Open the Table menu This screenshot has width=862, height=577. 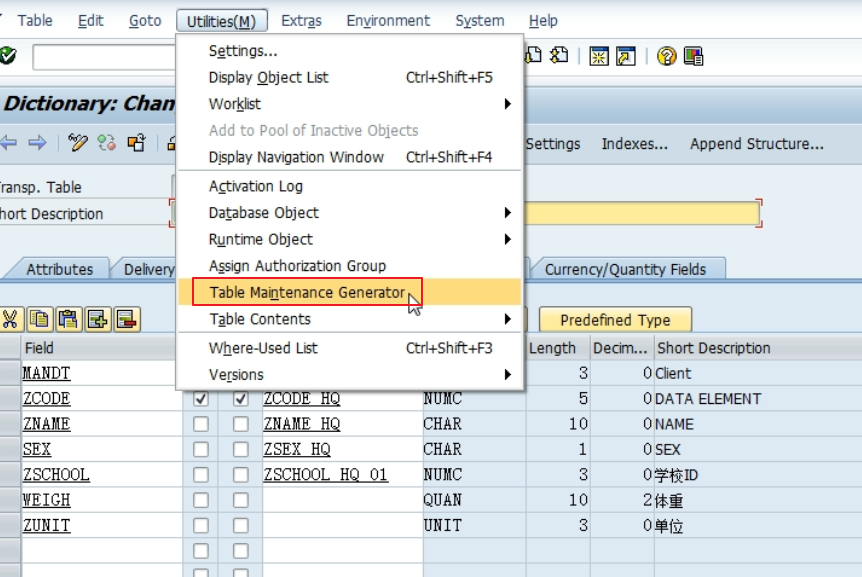tap(35, 21)
